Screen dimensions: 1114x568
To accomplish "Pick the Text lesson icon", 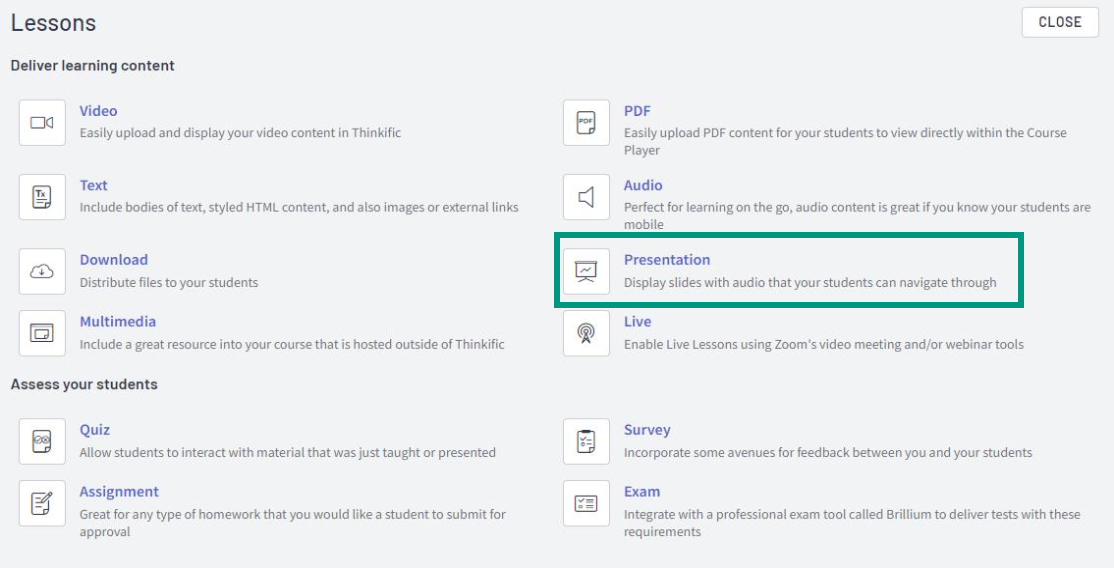I will coord(42,197).
